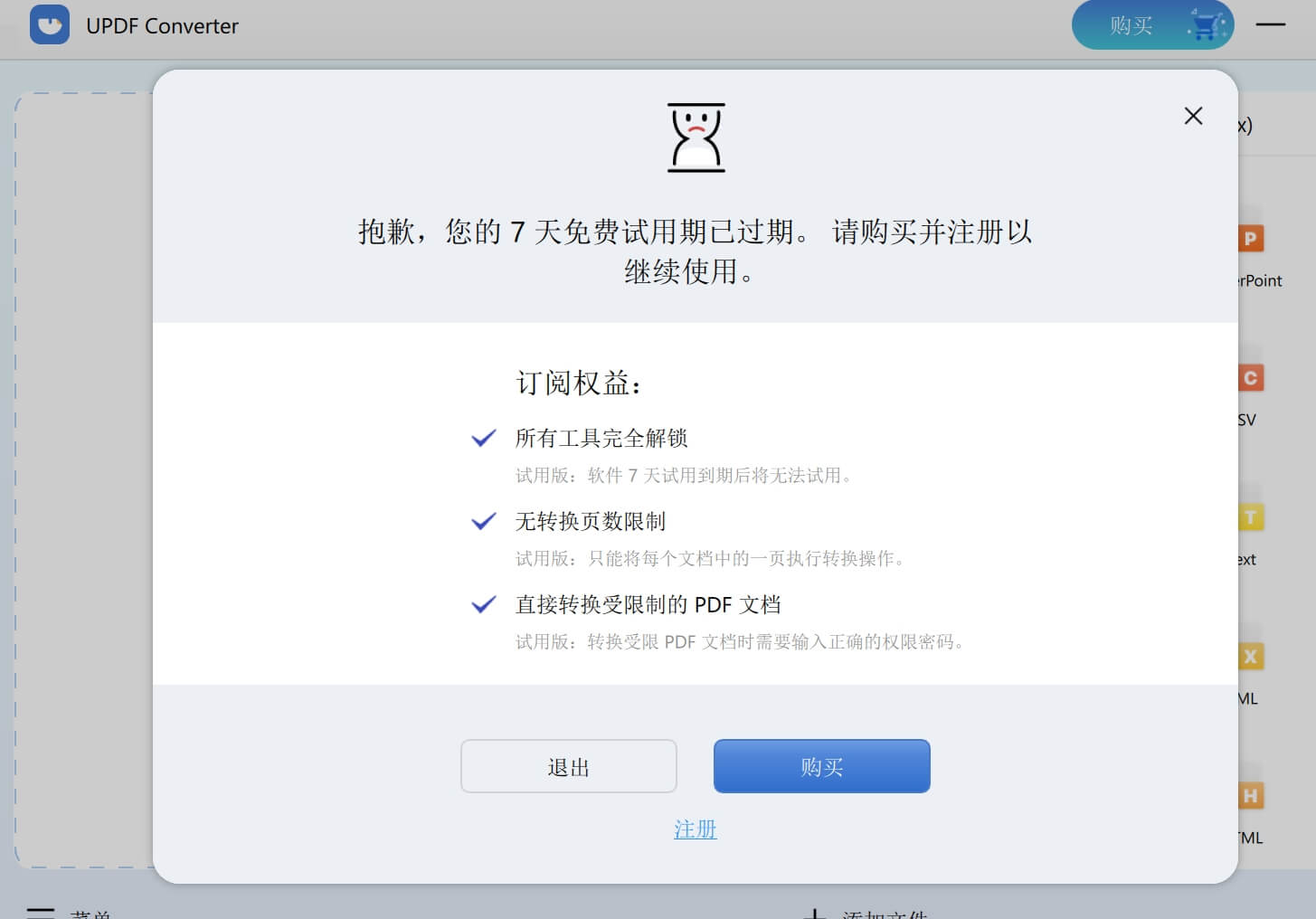Select the Text format icon

[1251, 517]
